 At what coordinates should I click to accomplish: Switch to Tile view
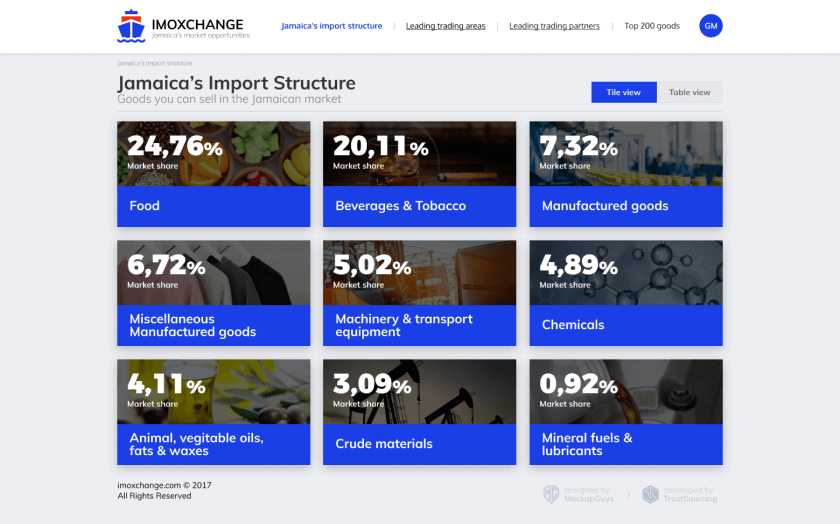(623, 92)
